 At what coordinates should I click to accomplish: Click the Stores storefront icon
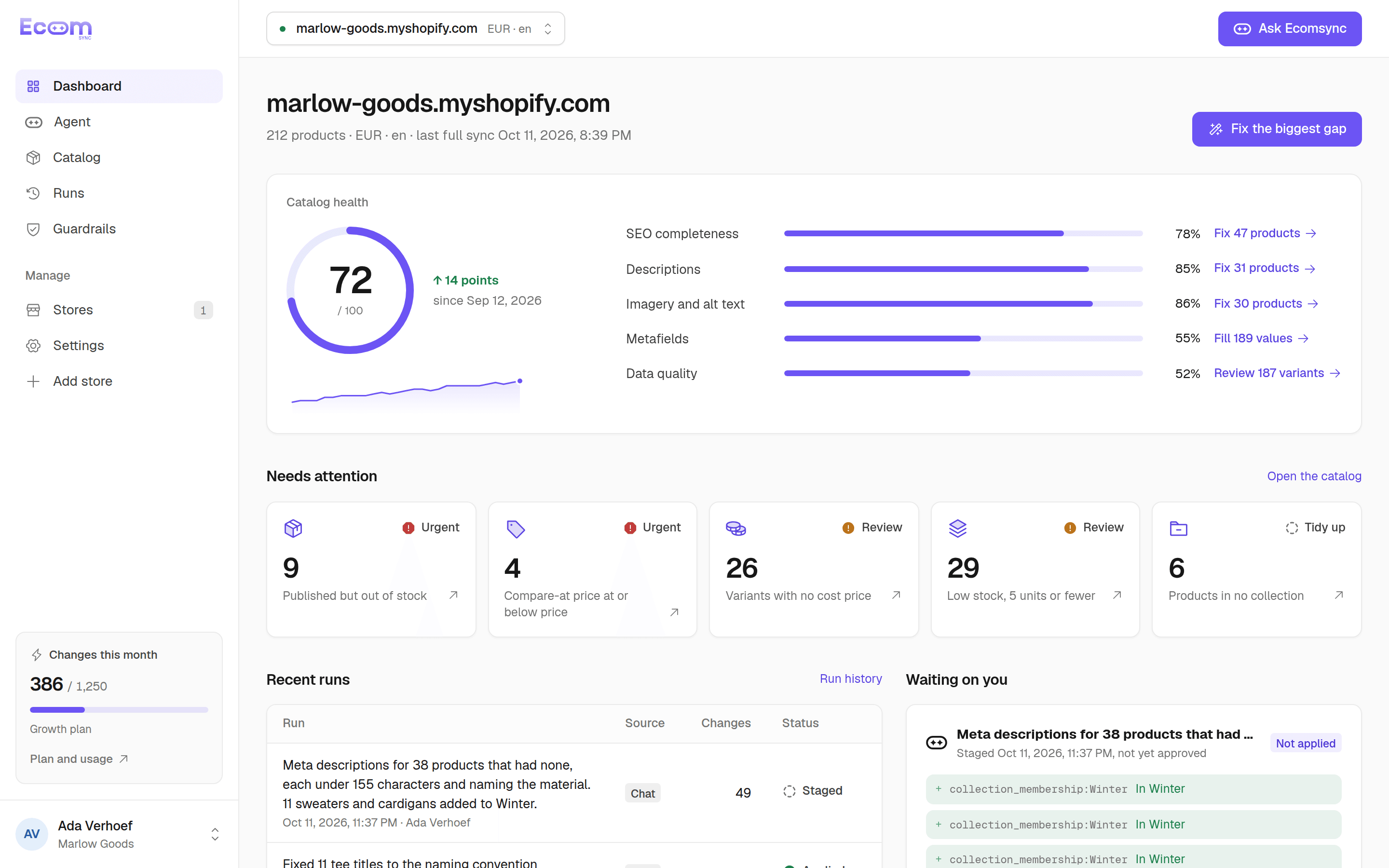click(x=33, y=310)
